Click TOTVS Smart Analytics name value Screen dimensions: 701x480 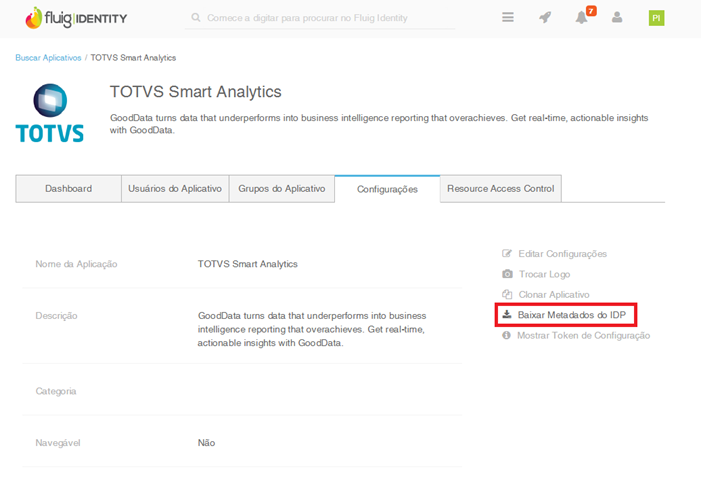pos(248,264)
